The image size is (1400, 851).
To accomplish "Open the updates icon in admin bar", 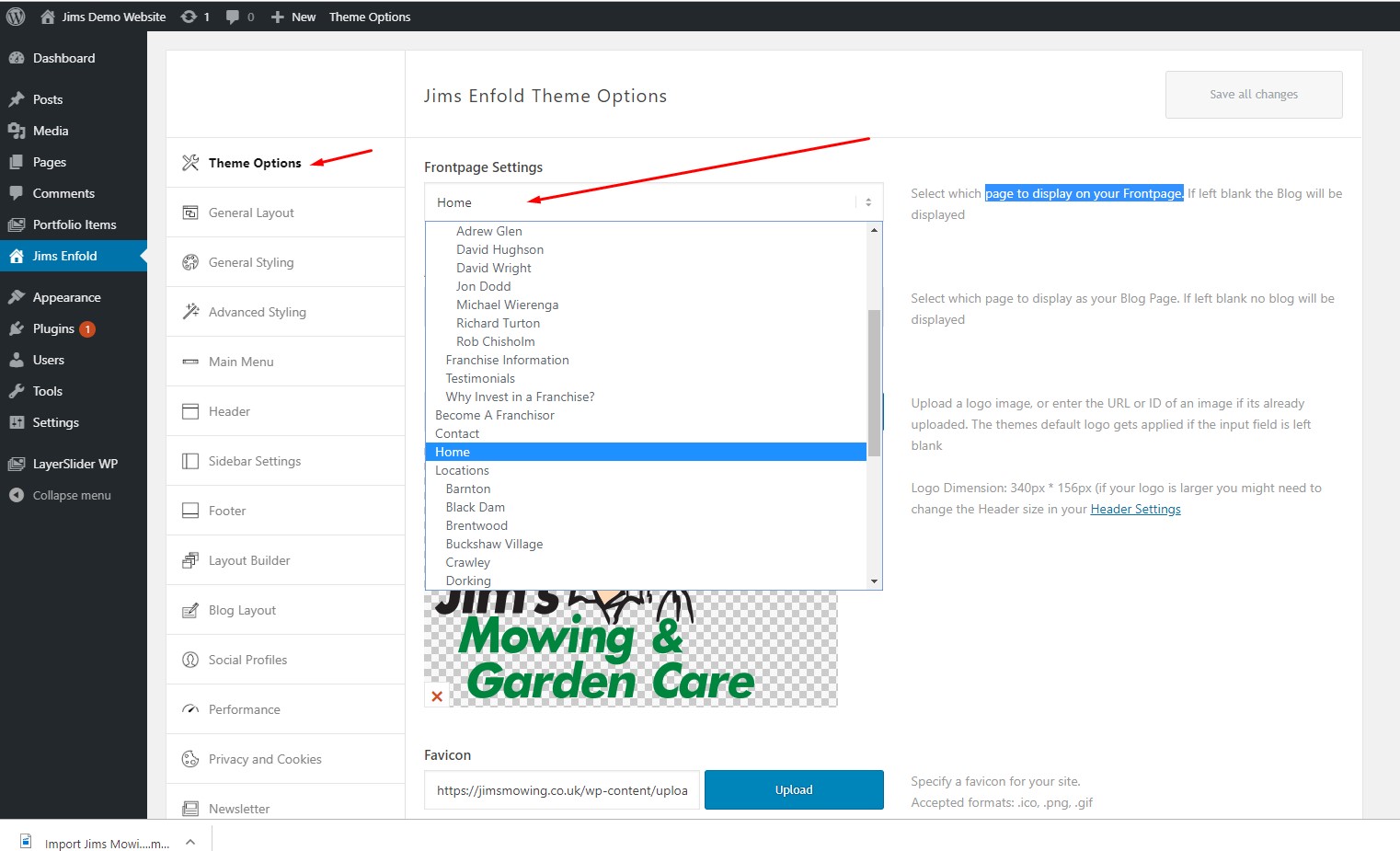I will tap(189, 17).
